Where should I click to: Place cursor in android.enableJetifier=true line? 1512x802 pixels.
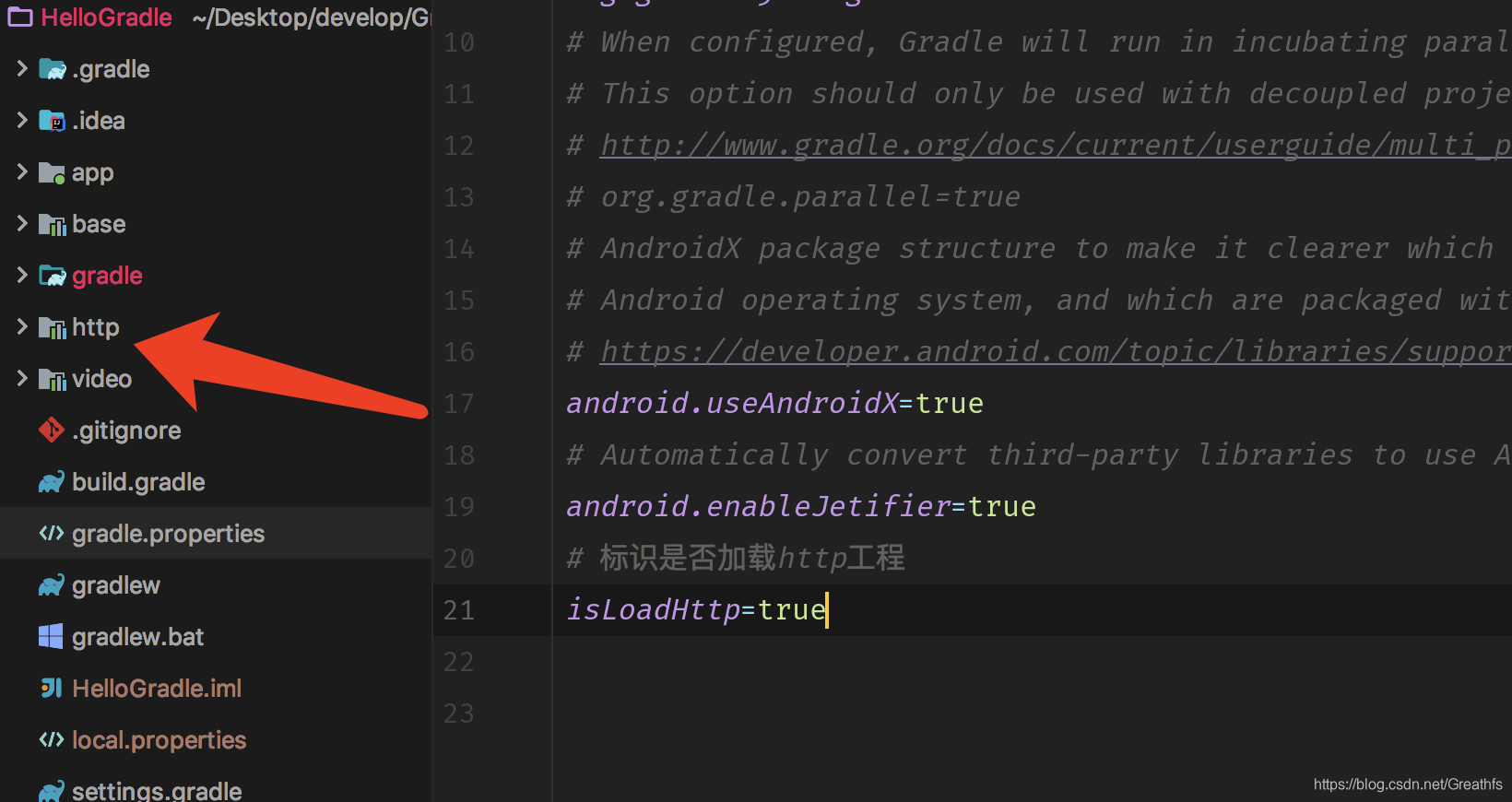[801, 506]
